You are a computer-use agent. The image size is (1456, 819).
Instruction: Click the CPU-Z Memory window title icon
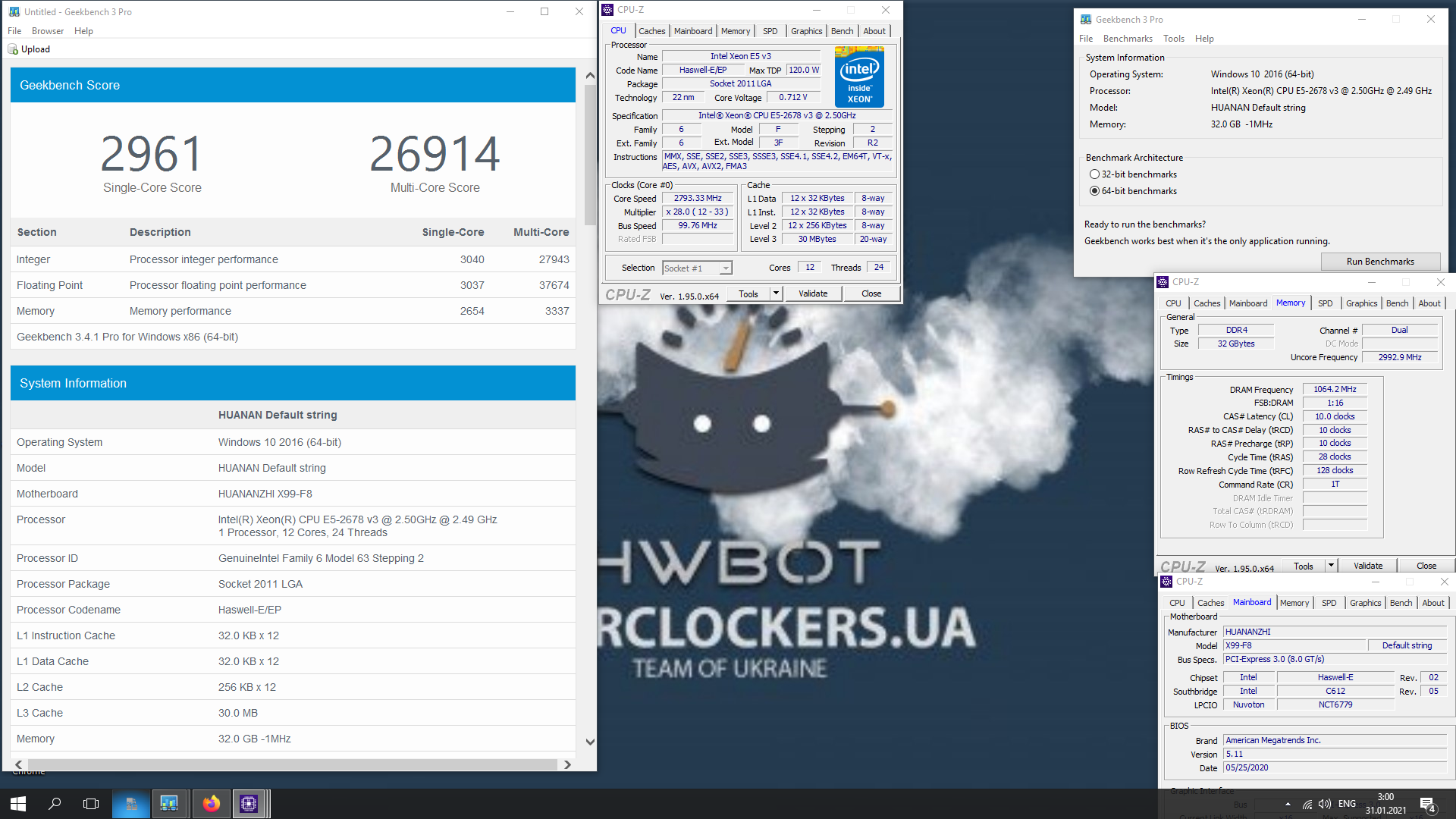pos(1163,282)
